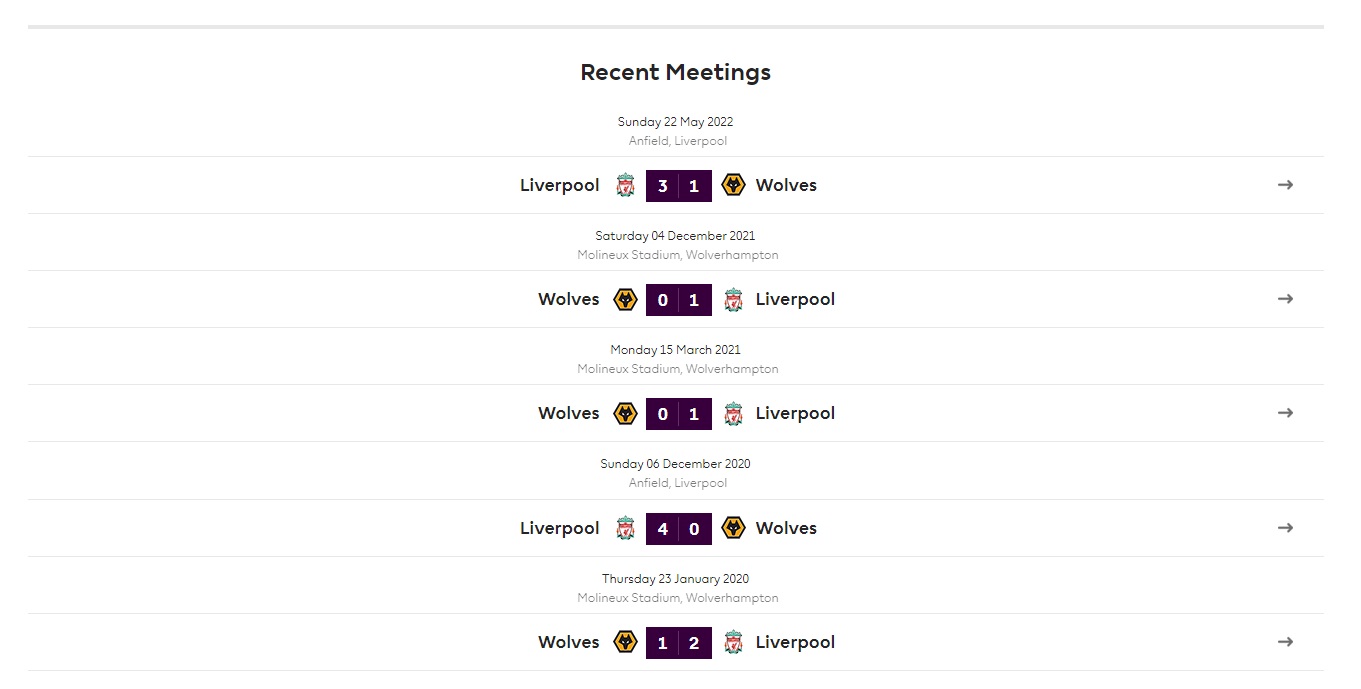Select Wolves team name in the 23 January 2020 row
The width and height of the screenshot is (1361, 689).
(569, 642)
